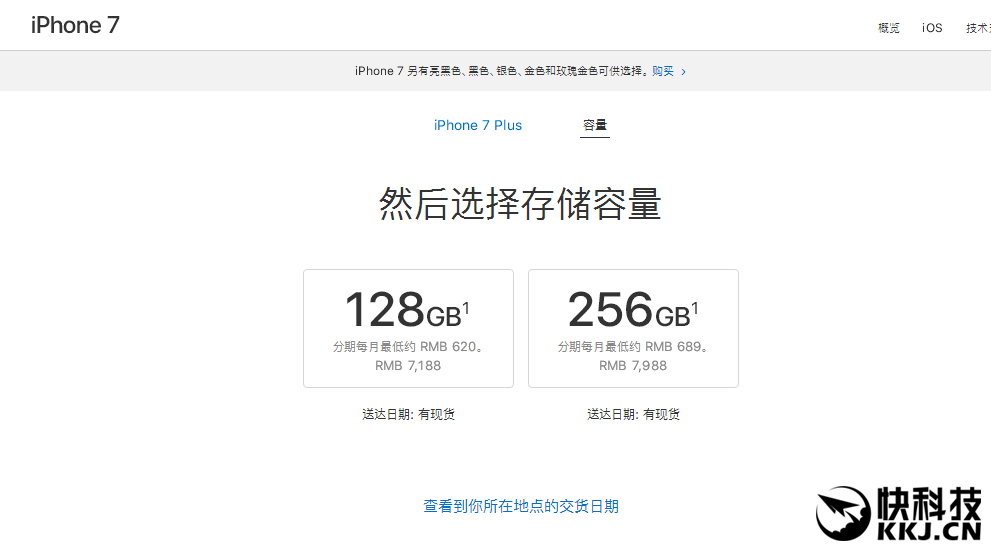Open the iPhone 7 Plus step

[x=478, y=125]
